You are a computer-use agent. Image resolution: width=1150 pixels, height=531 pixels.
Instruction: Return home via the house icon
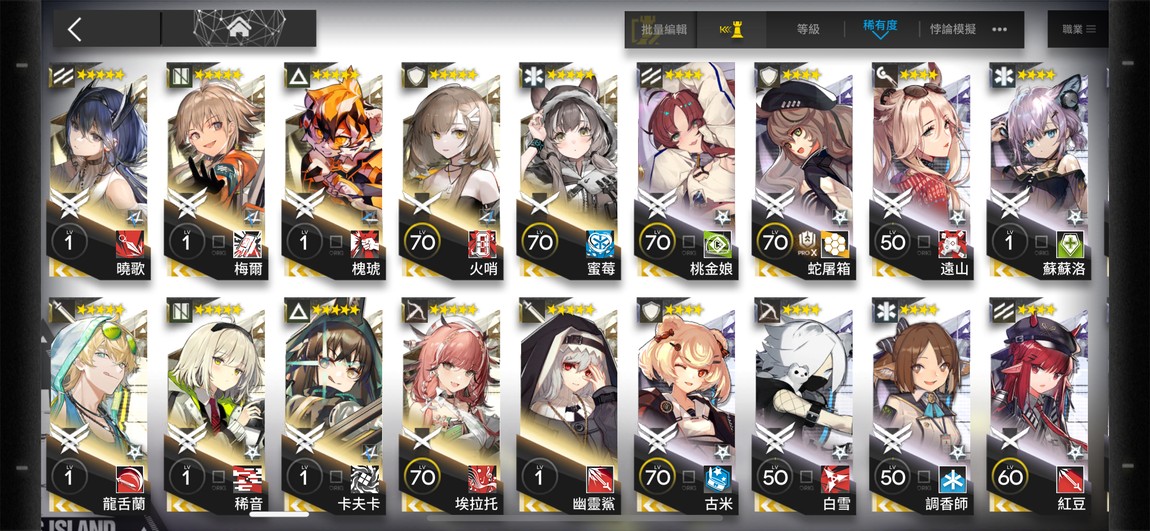[x=238, y=29]
